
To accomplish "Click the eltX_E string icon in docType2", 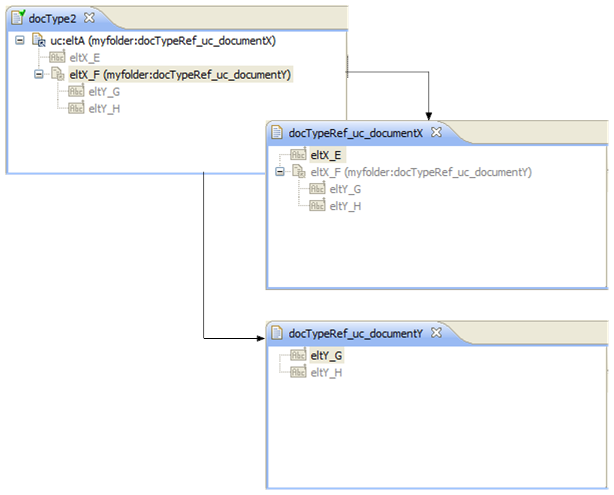I will point(57,58).
